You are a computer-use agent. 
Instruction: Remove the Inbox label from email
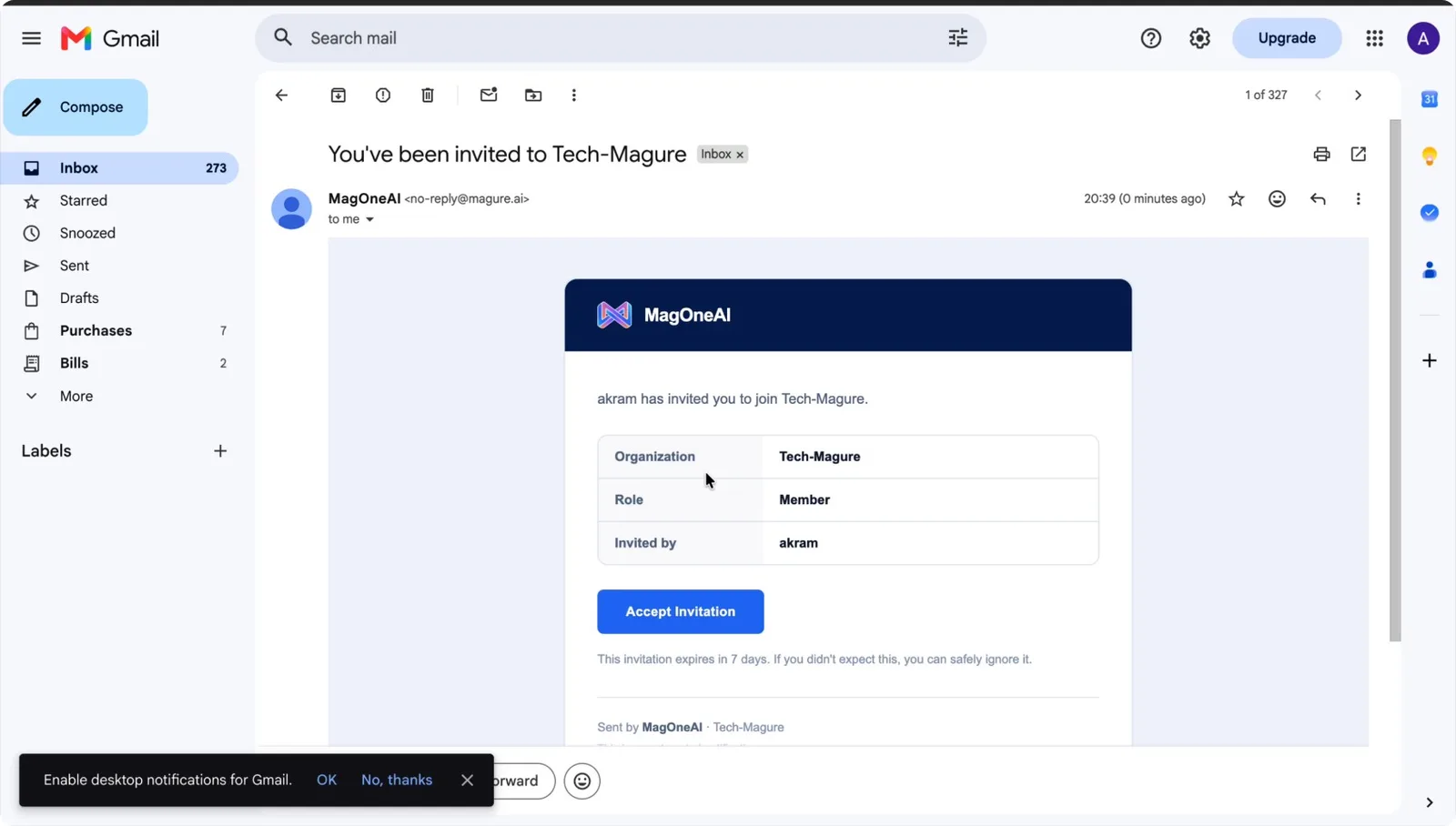[x=740, y=155]
